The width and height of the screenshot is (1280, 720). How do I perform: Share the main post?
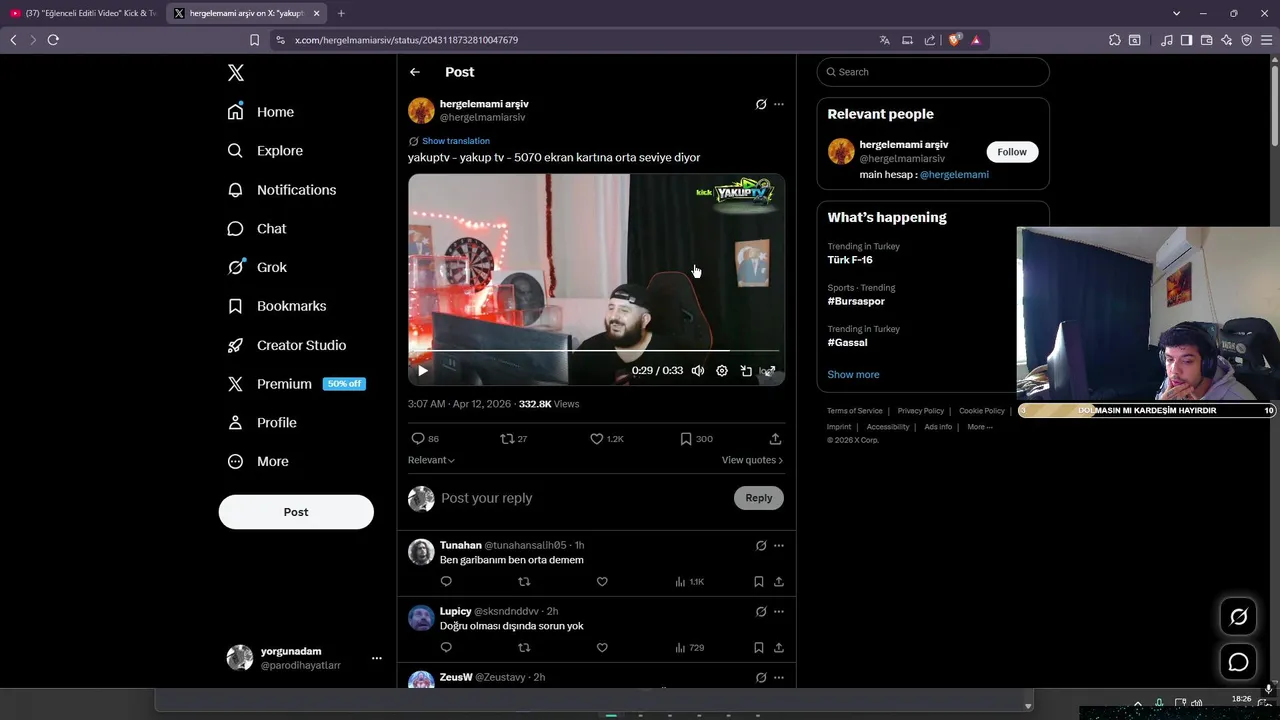(x=775, y=439)
